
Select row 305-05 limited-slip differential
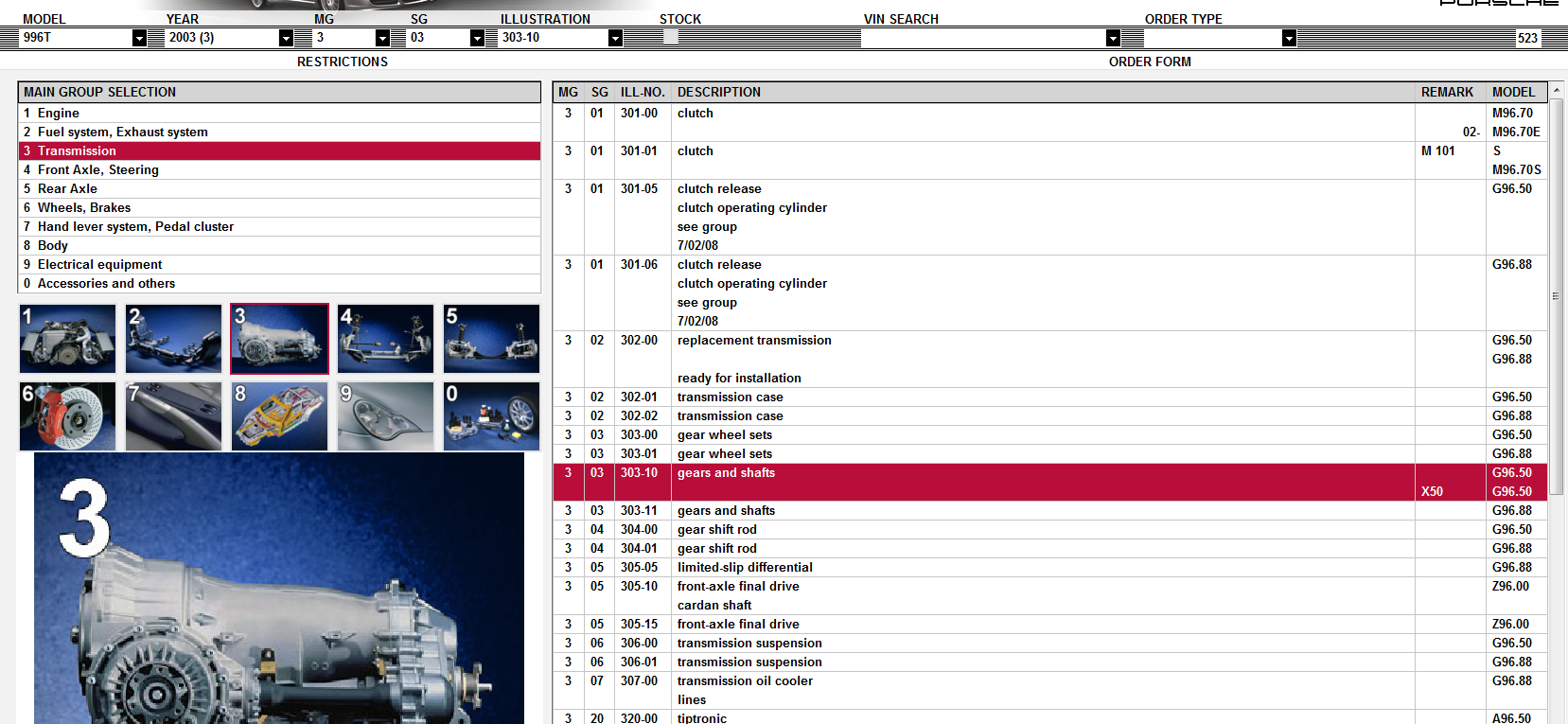(1050, 568)
